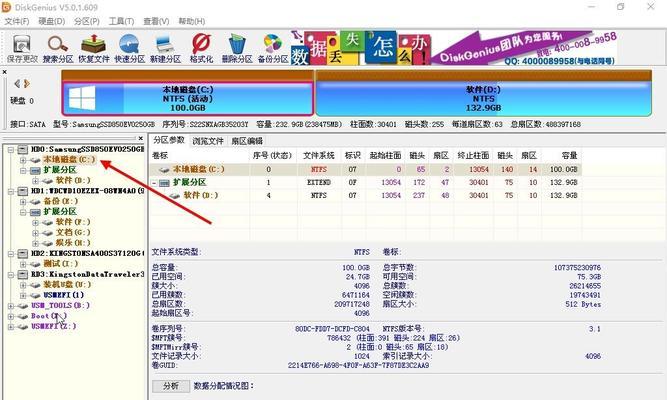Switch to the 浏览文件 tab
The width and height of the screenshot is (667, 400).
pos(208,141)
